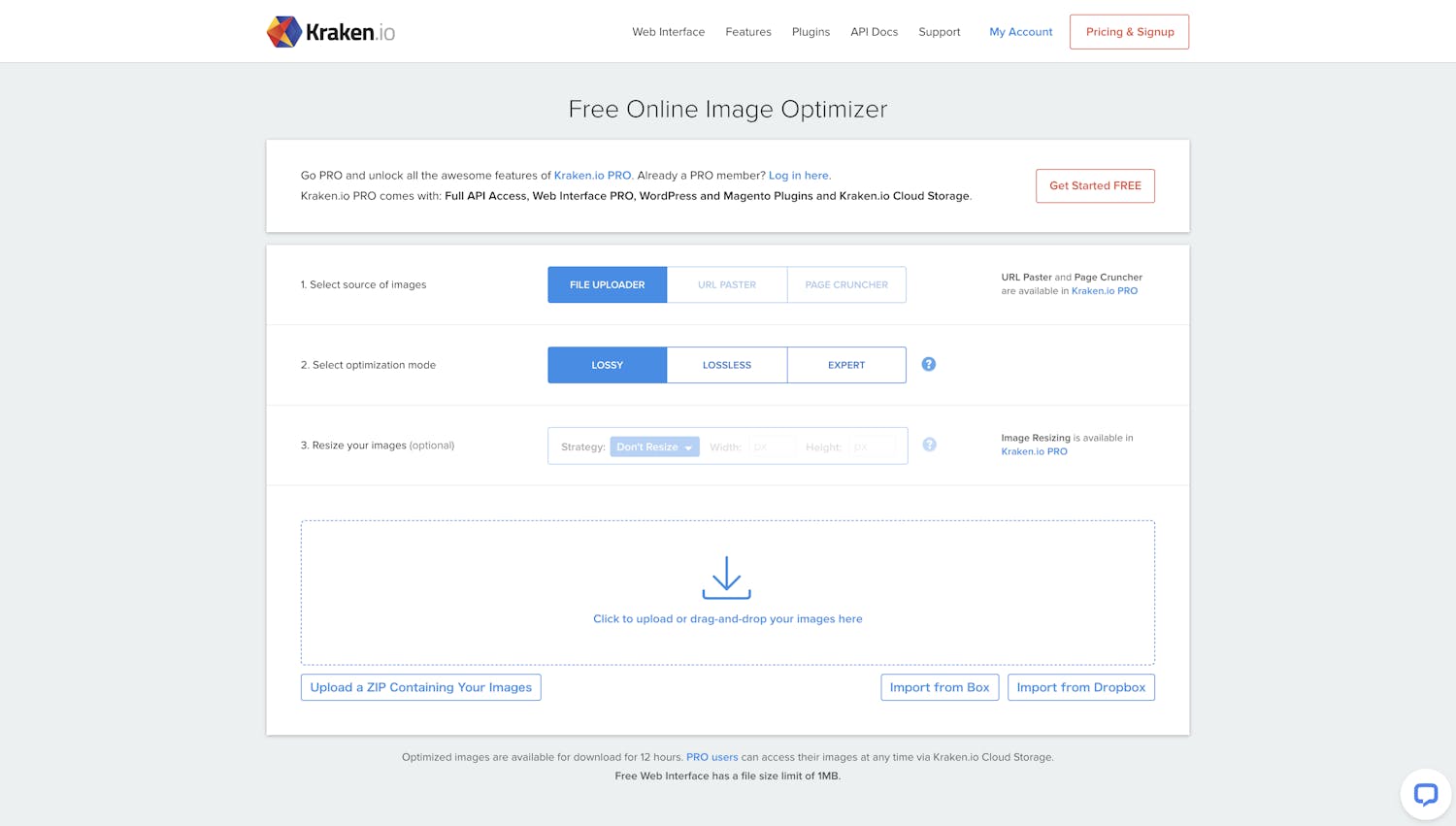Go to the Features page

point(748,32)
